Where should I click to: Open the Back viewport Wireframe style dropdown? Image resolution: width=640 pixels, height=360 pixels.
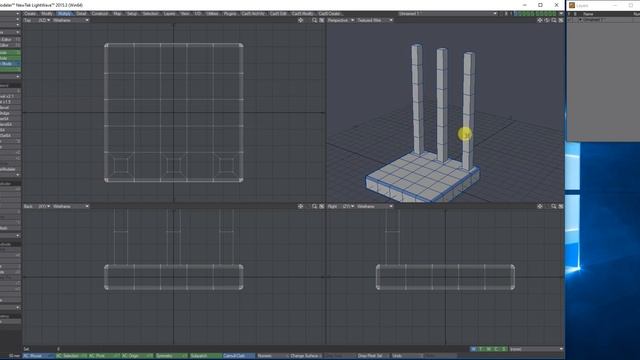[70, 207]
